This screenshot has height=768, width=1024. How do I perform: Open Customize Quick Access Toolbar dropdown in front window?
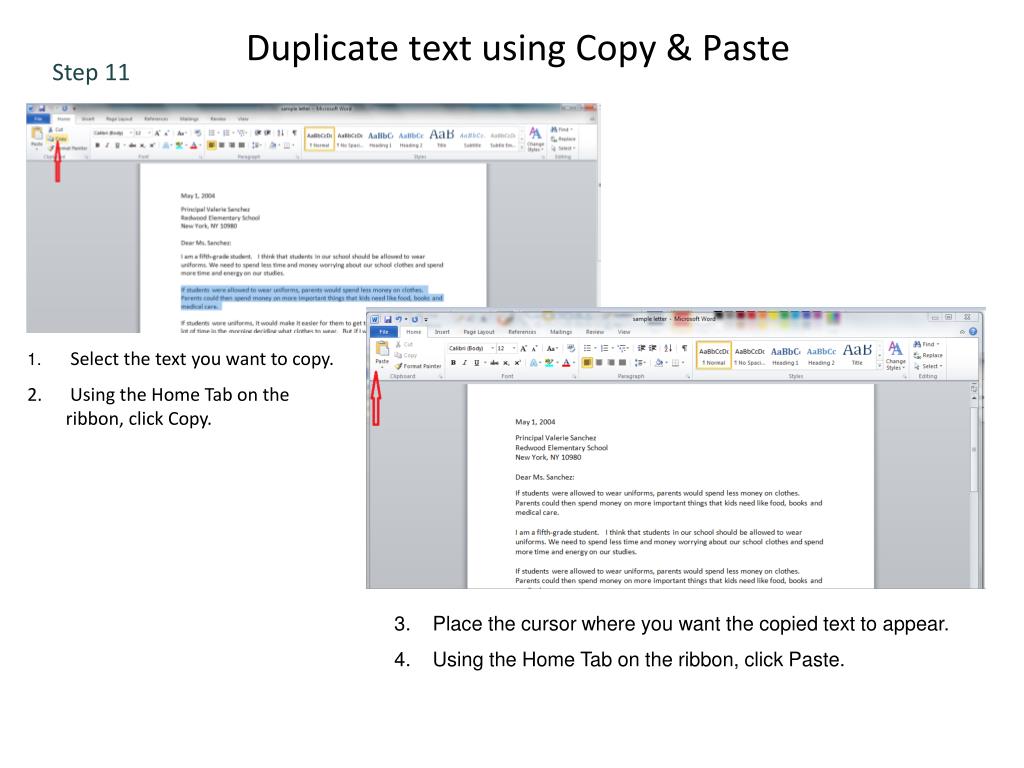(x=426, y=320)
